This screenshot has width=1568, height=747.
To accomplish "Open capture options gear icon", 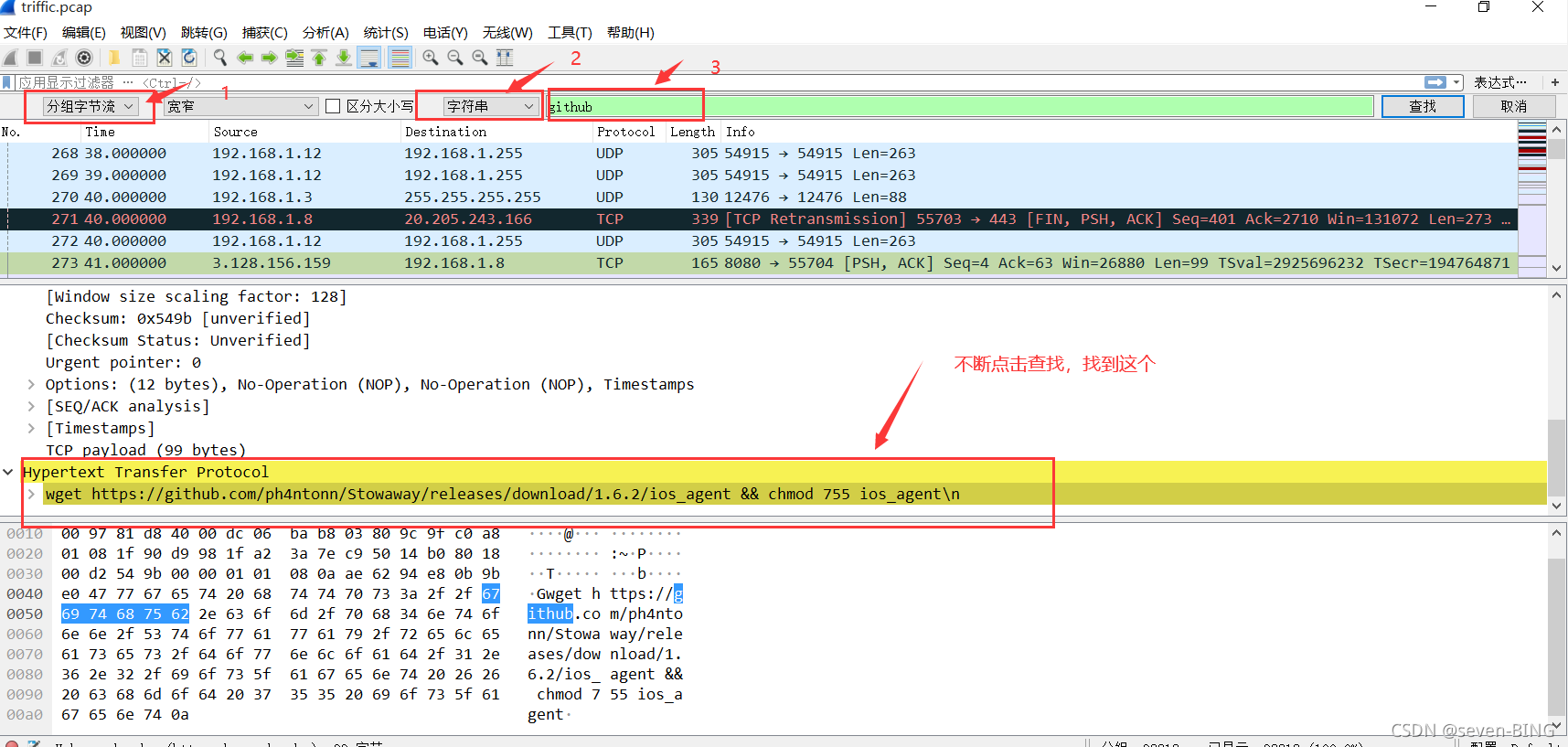I will pos(84,58).
